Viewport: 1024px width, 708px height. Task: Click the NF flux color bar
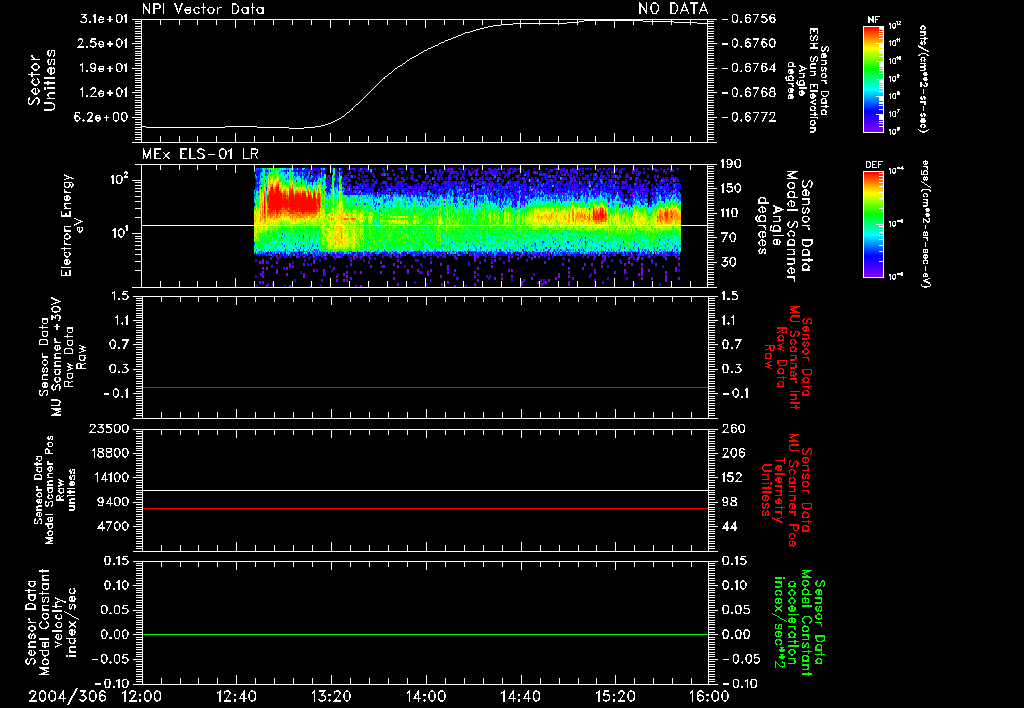874,78
